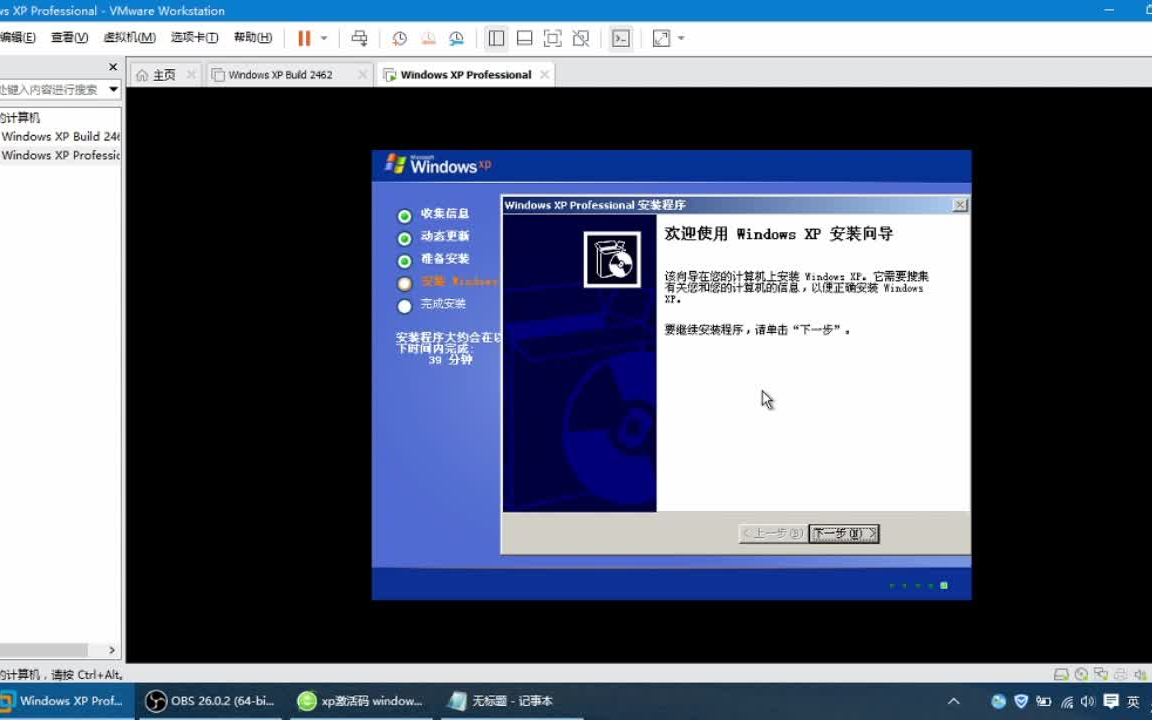Screen dimensions: 1152x720
Task: Click the network adapter status icon
Action: click(1101, 674)
